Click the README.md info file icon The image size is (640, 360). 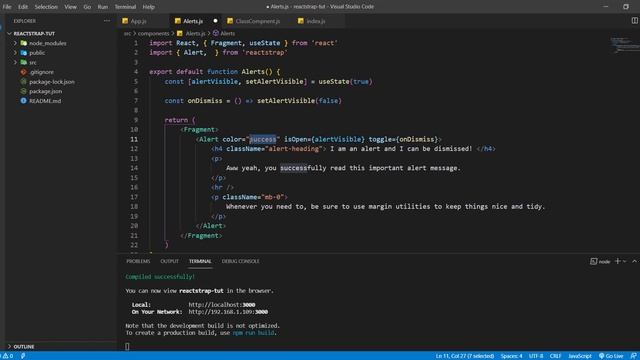coord(24,101)
